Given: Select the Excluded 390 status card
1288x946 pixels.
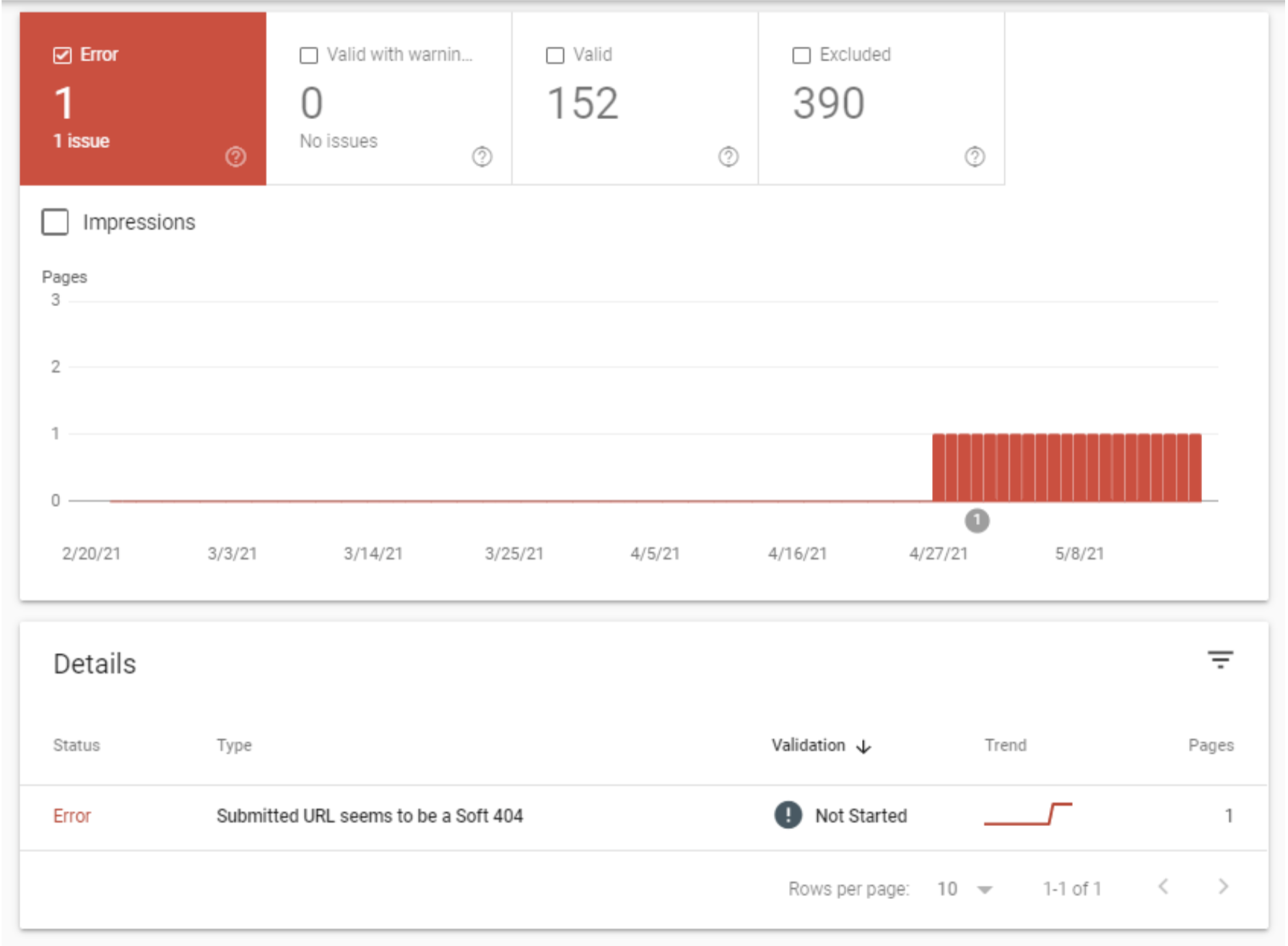Looking at the screenshot, I should tap(881, 101).
